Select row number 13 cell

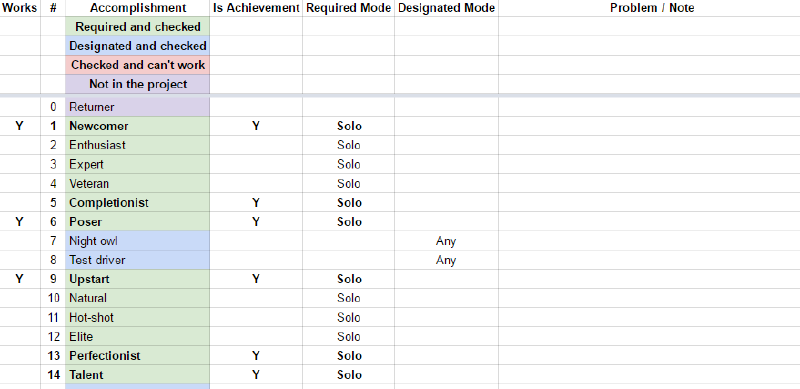pyautogui.click(x=53, y=356)
